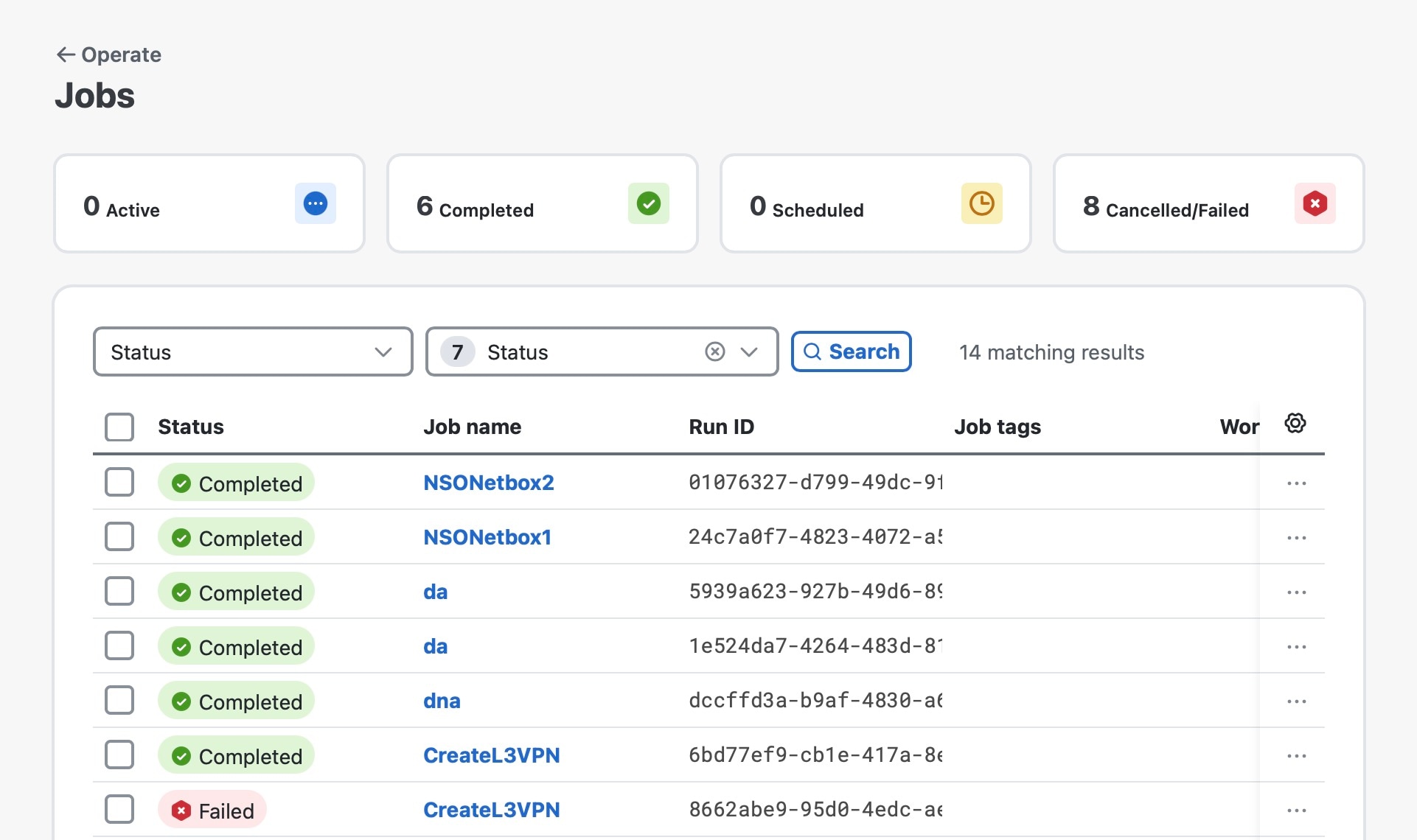
Task: Open the Completed CreateL3VPN job link
Action: [492, 755]
